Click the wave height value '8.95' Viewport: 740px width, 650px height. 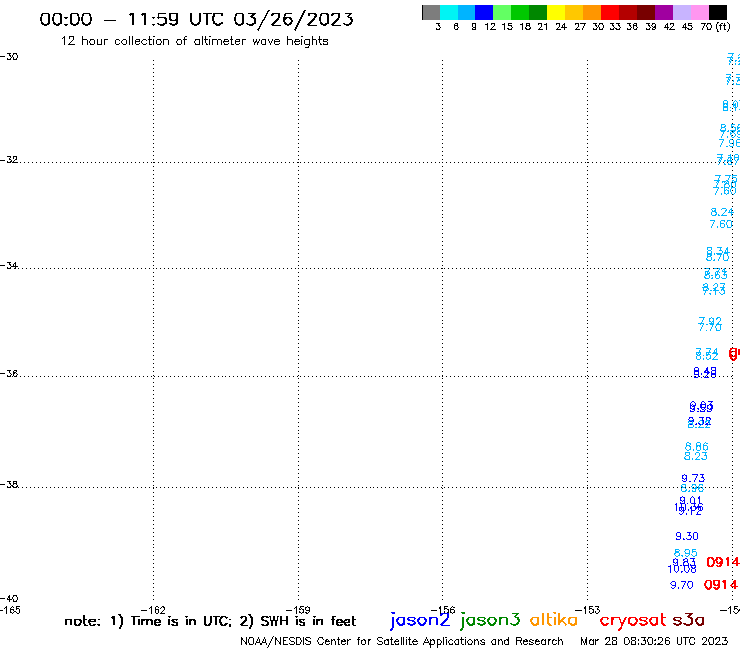pos(686,552)
